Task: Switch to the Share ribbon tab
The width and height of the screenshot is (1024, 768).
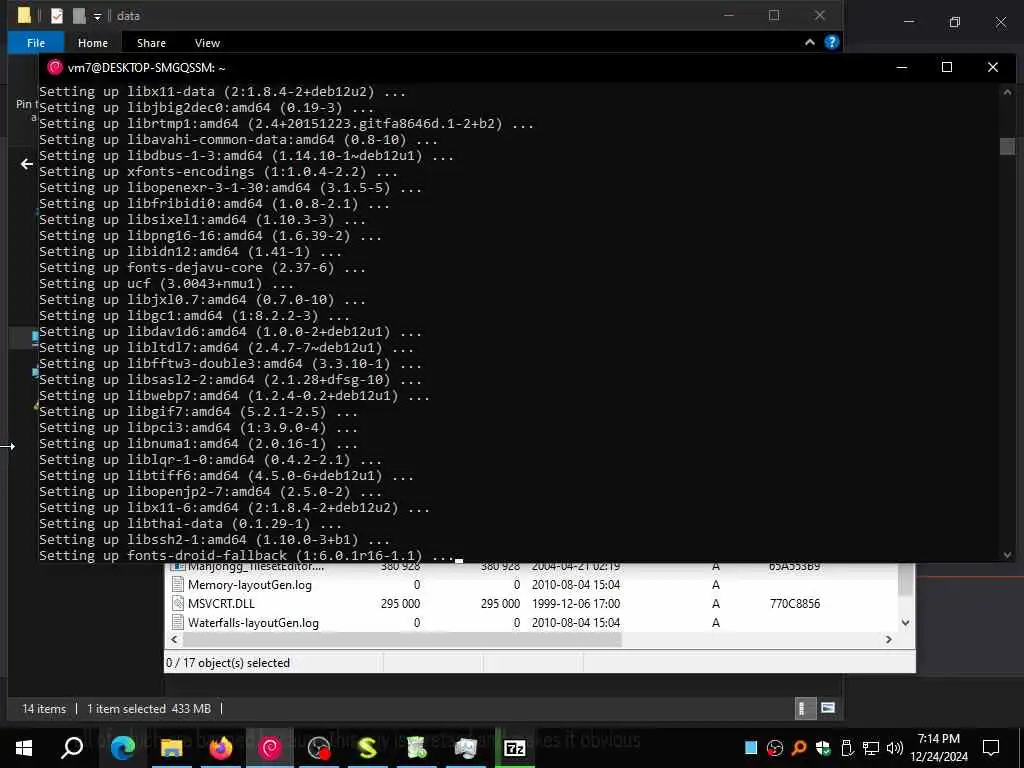Action: (x=152, y=43)
